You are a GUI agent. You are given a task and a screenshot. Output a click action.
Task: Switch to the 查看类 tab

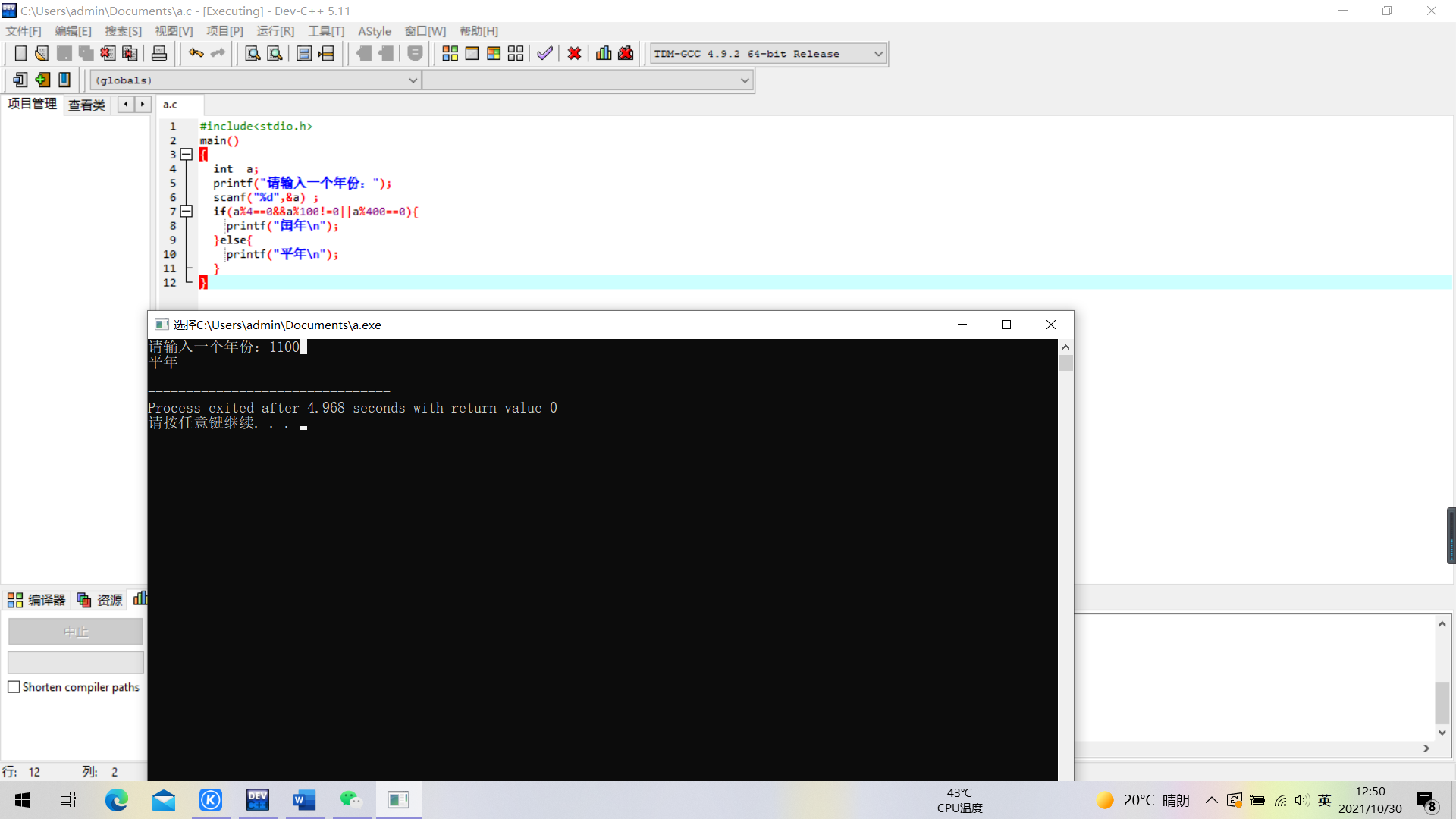pyautogui.click(x=86, y=105)
